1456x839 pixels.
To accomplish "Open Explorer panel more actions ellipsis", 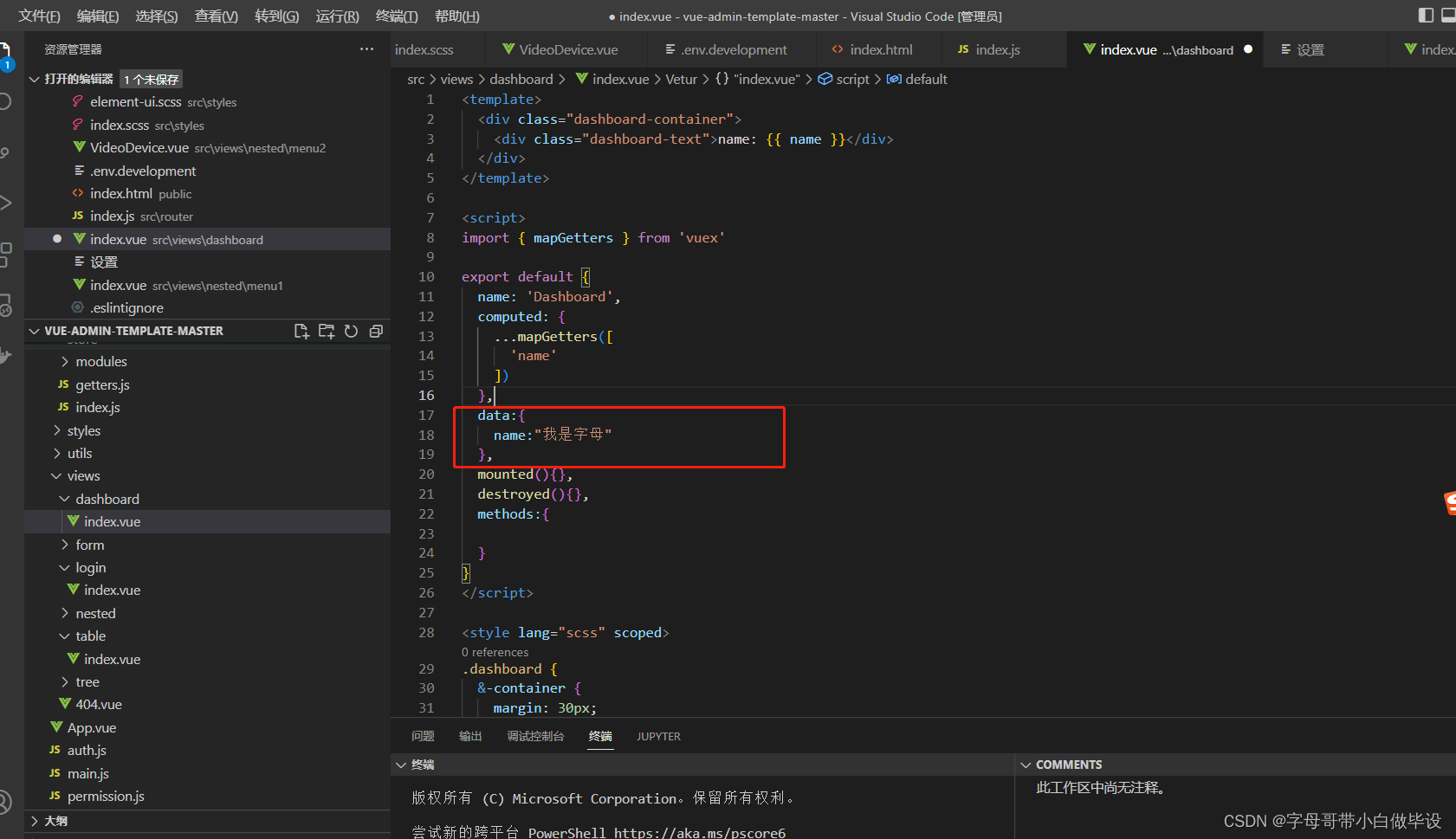I will 367,49.
